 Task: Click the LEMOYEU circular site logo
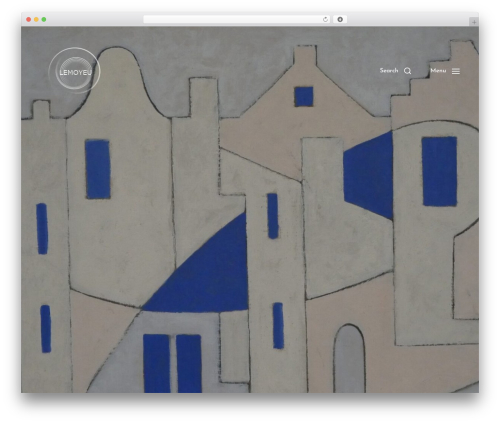point(74,71)
